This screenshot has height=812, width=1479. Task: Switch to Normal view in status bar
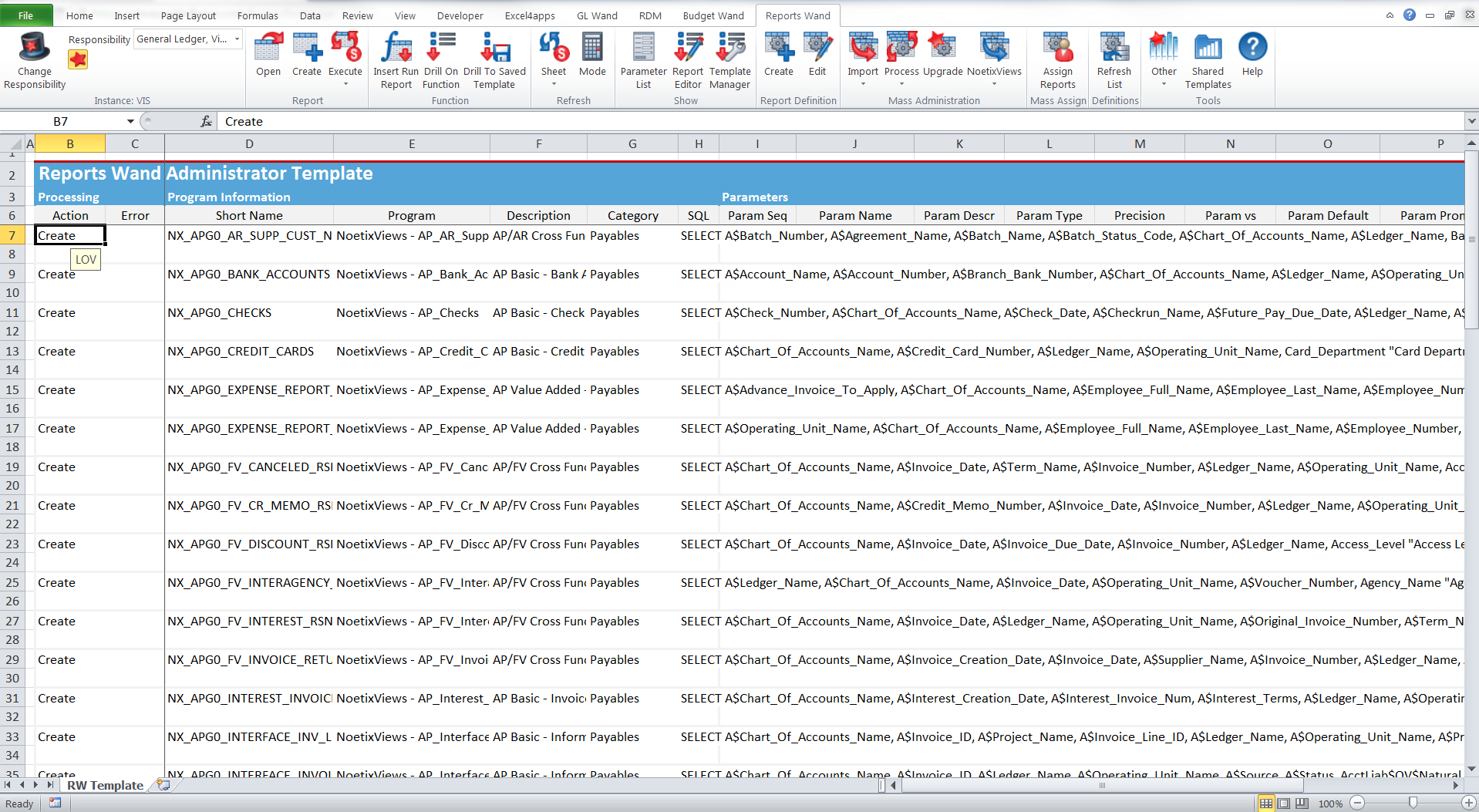1265,804
